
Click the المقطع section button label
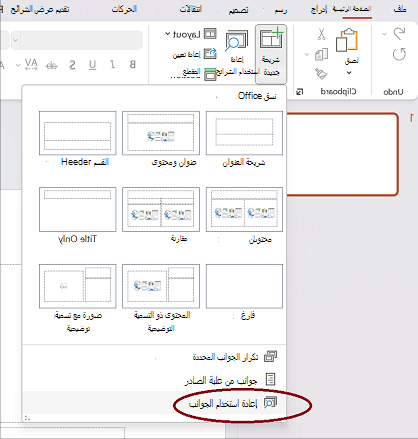[x=191, y=72]
